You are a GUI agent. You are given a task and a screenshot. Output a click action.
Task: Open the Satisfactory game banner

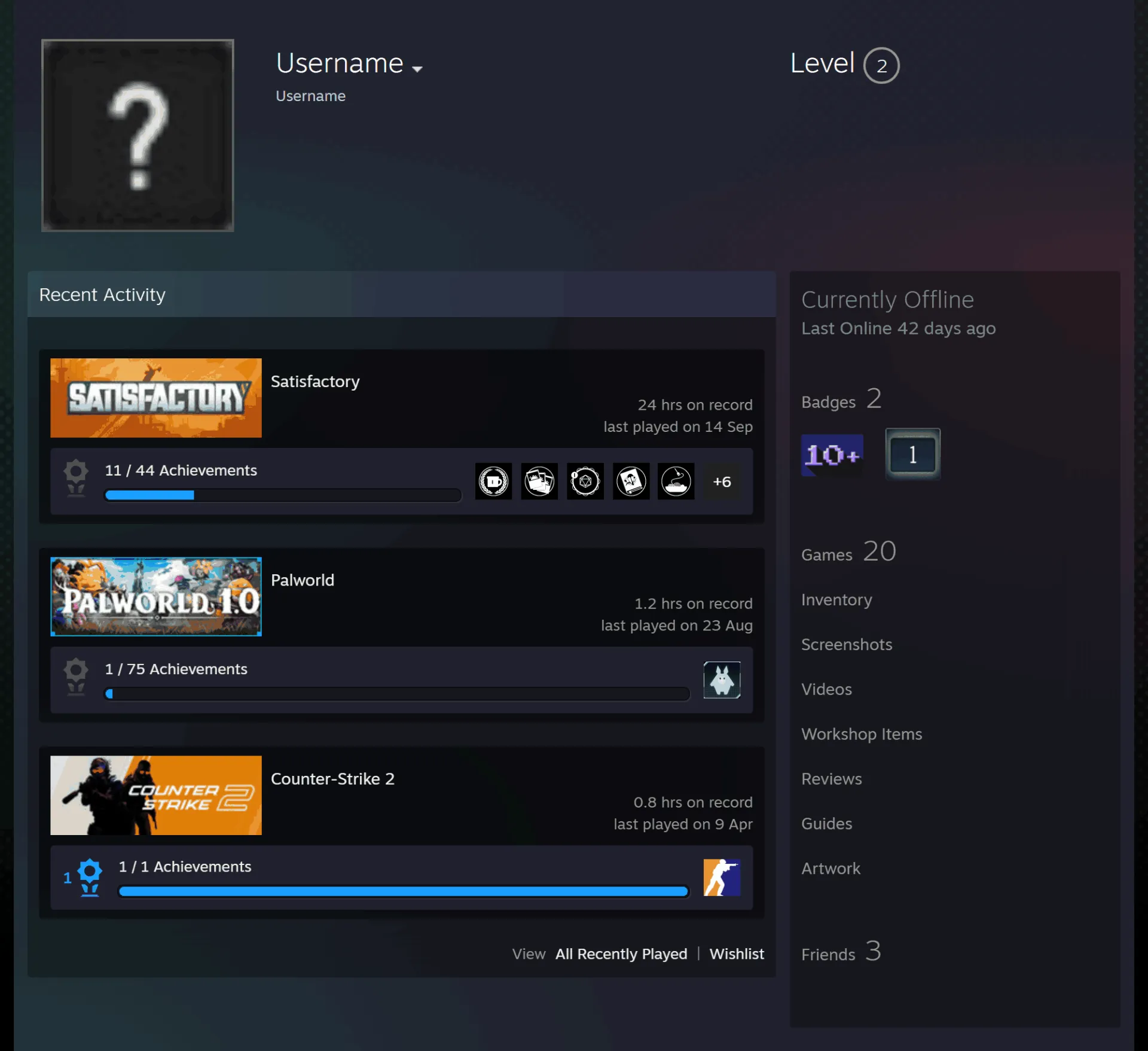click(156, 398)
